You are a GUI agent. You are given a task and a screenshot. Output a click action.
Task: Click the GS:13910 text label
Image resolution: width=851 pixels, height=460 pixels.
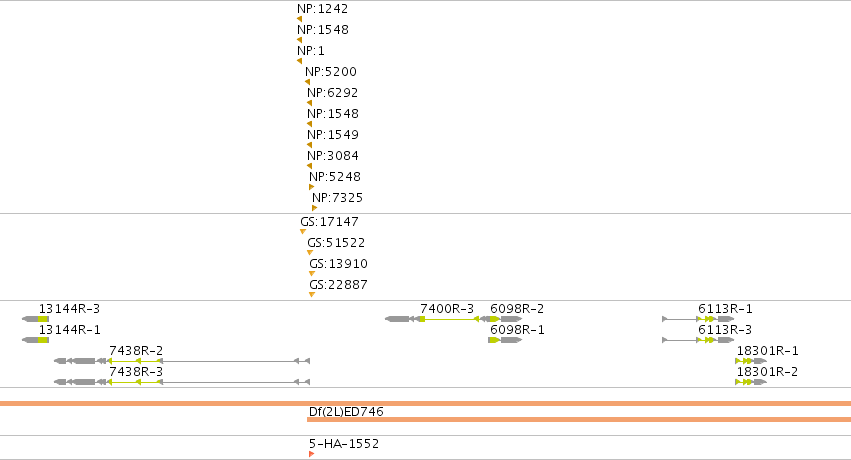(x=338, y=264)
